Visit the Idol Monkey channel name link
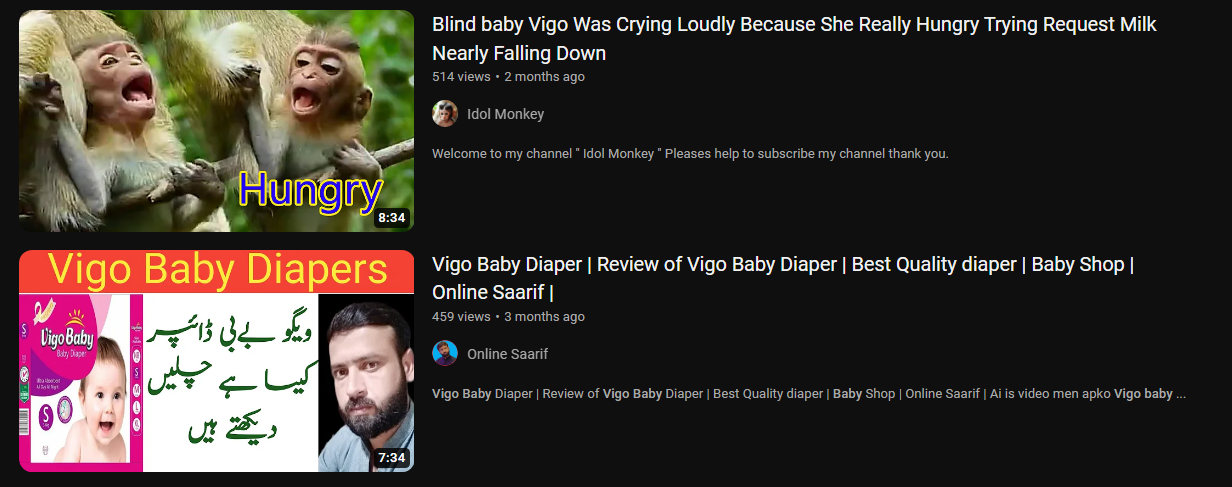Viewport: 1232px width, 487px height. [506, 114]
